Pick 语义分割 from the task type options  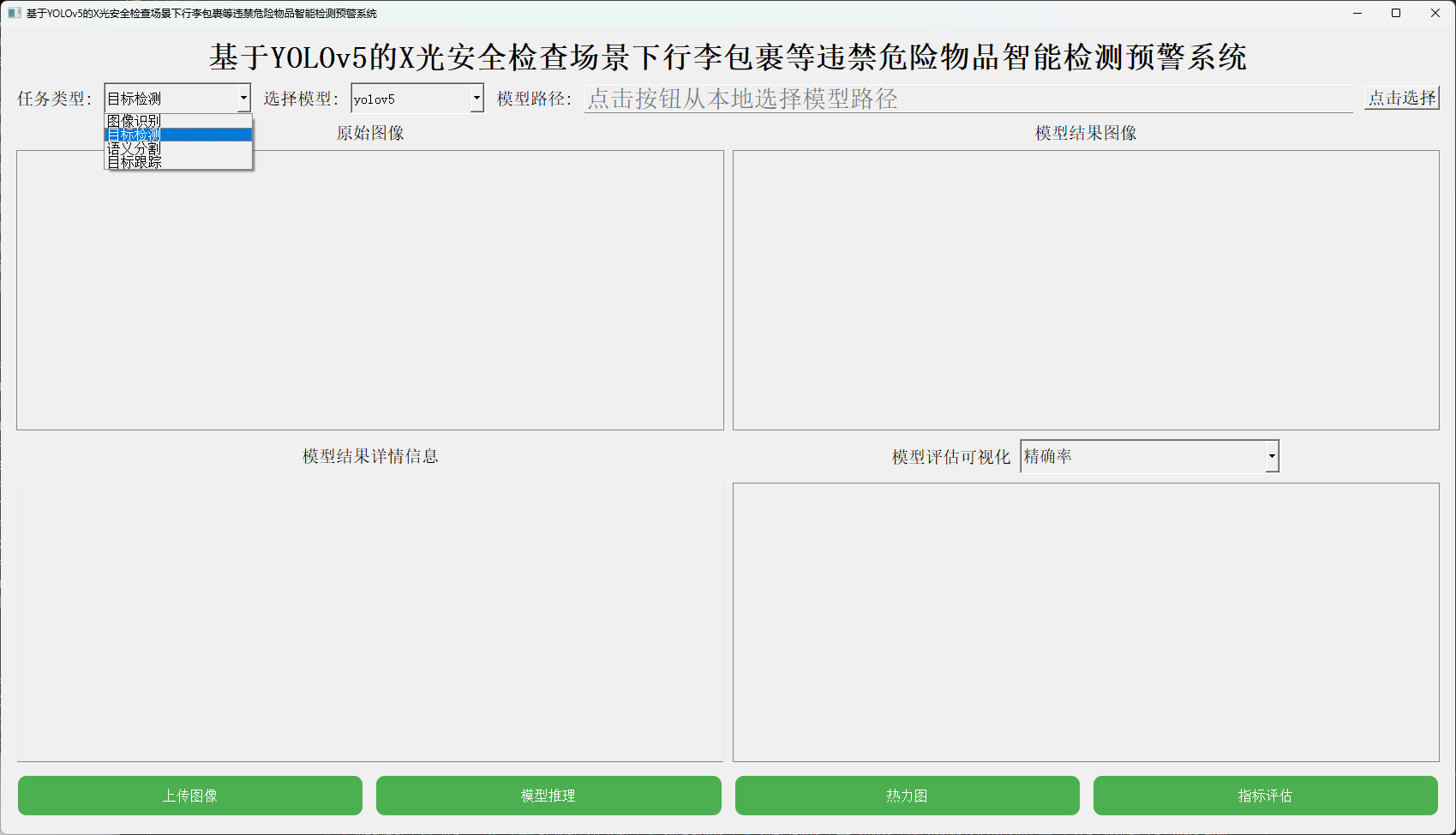(x=178, y=148)
